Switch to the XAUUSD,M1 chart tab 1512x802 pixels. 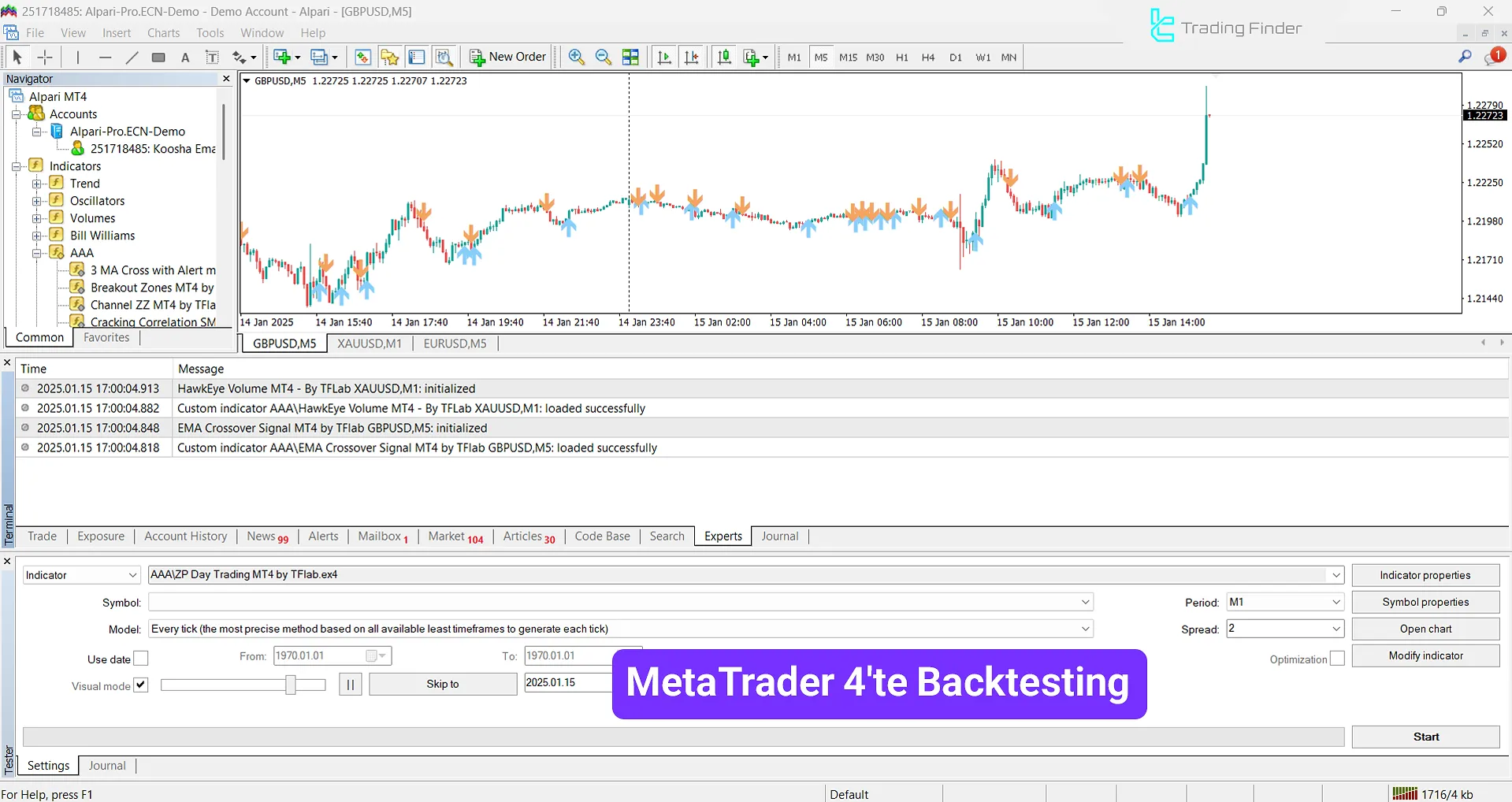tap(369, 343)
